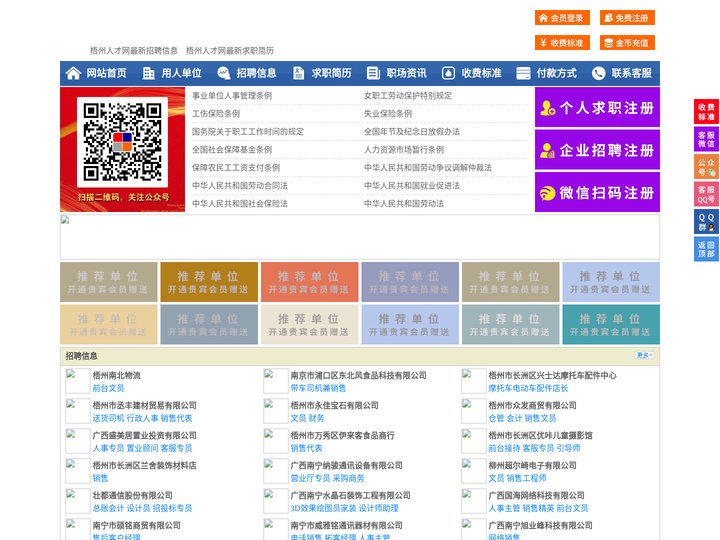This screenshot has height=540, width=720.
Task: Open 工伤保险条例 article link
Action: pyautogui.click(x=216, y=113)
